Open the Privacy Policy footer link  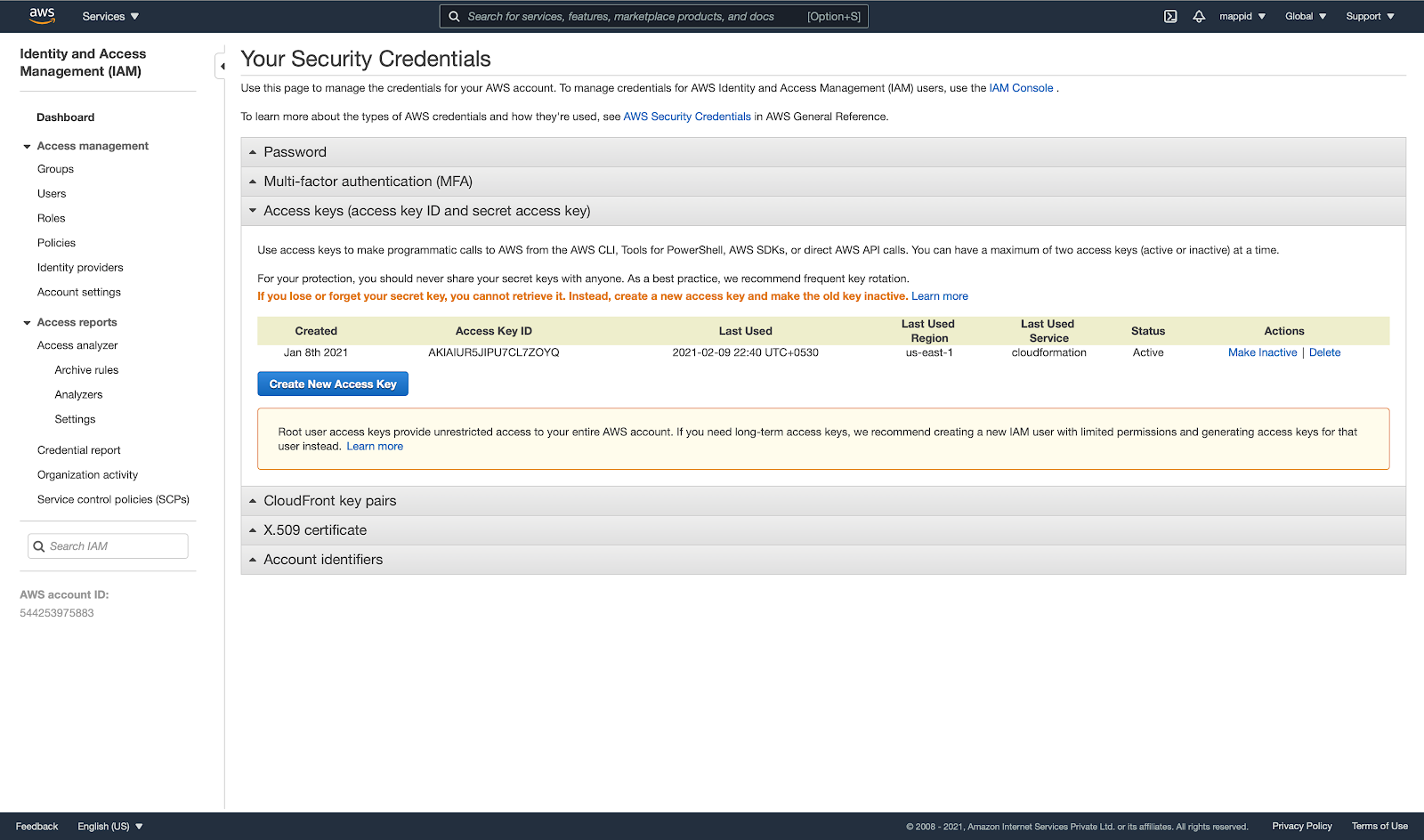tap(1302, 826)
